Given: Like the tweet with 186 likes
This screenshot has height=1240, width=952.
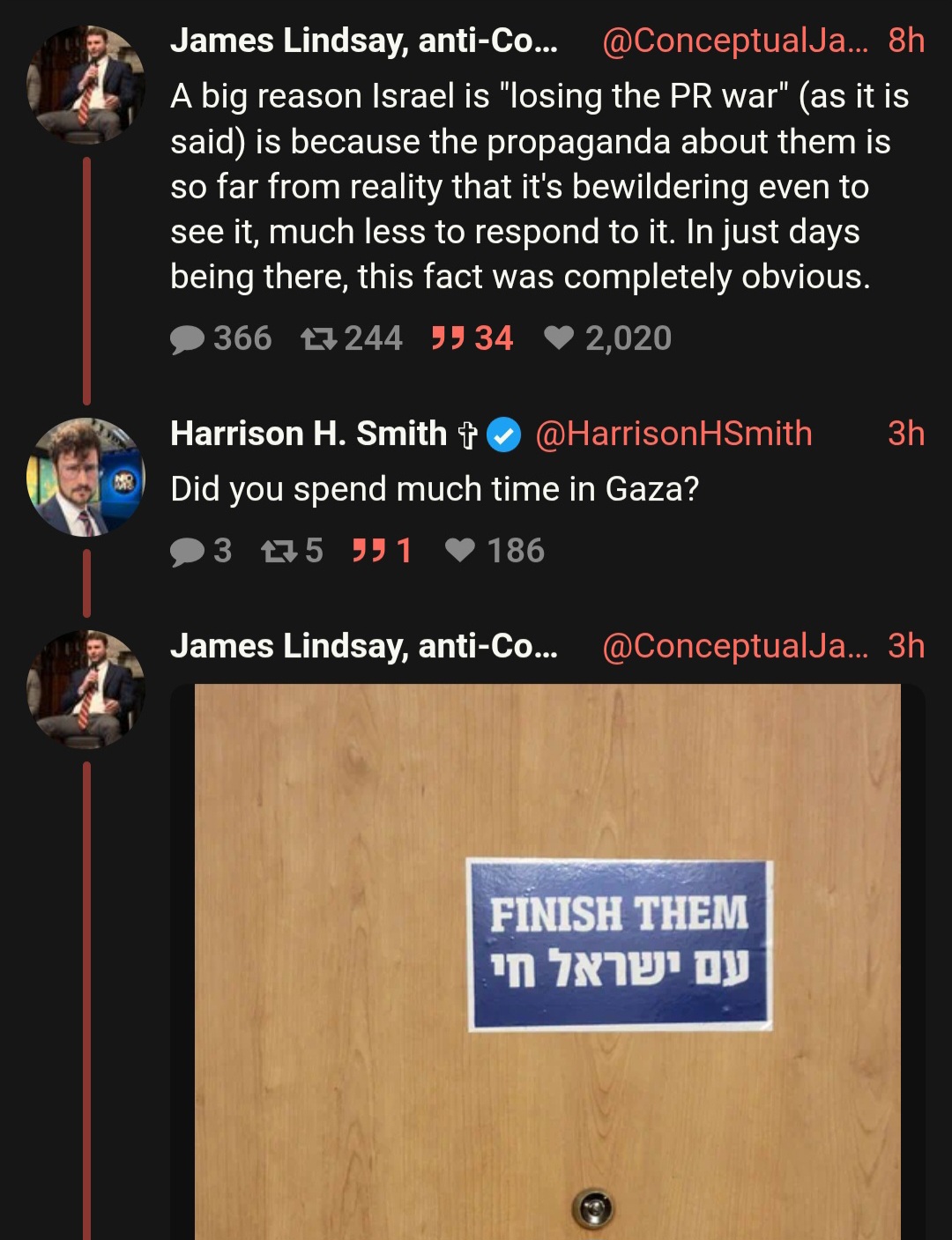Looking at the screenshot, I should pyautogui.click(x=495, y=551).
